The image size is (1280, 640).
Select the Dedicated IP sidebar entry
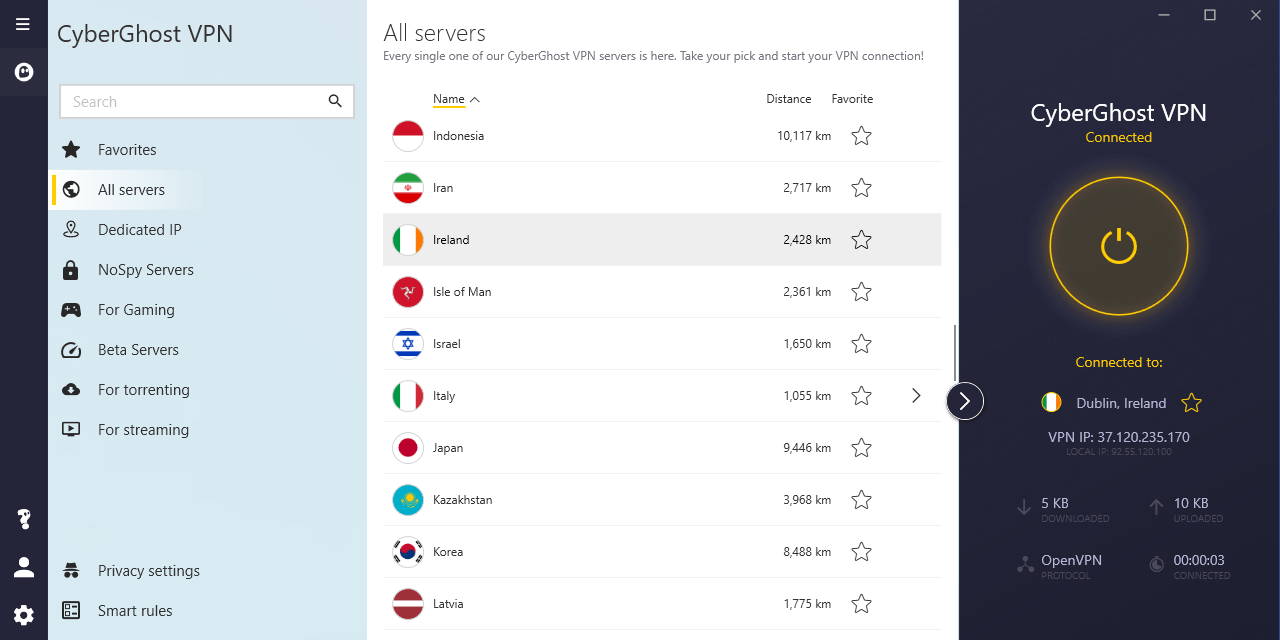[138, 229]
